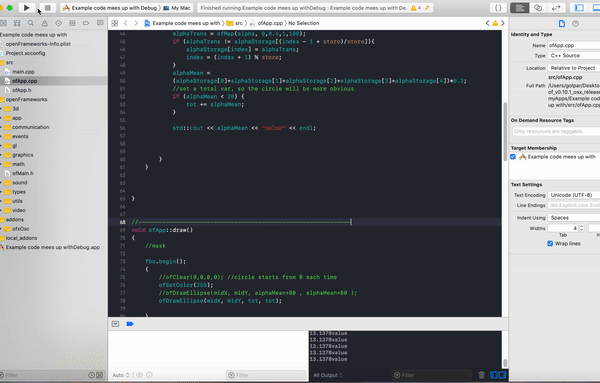This screenshot has width=600, height=383.
Task: Go back with jump bar left arrow
Action: (x=126, y=23)
